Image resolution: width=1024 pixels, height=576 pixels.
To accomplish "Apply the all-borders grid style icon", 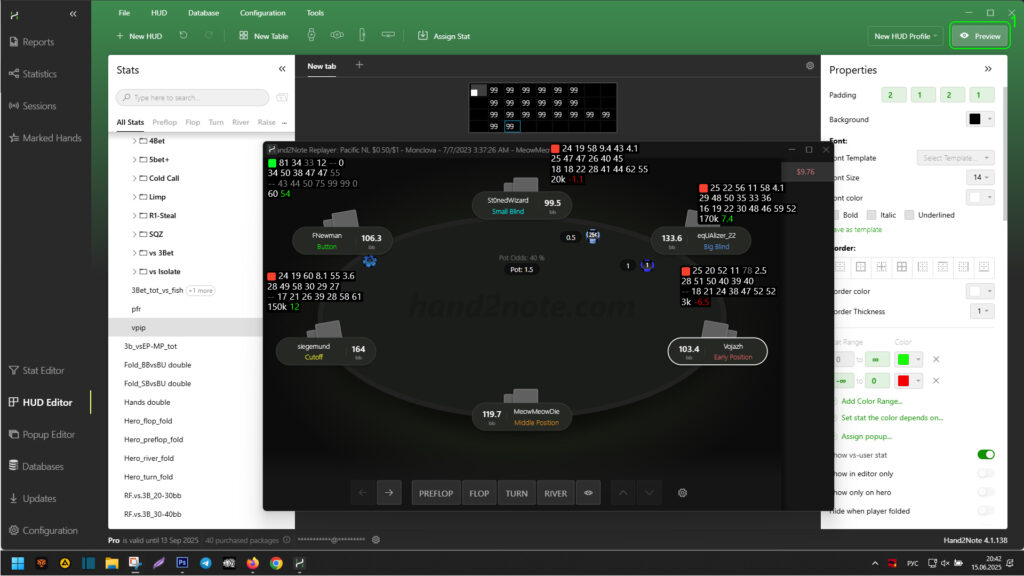I will pyautogui.click(x=902, y=266).
